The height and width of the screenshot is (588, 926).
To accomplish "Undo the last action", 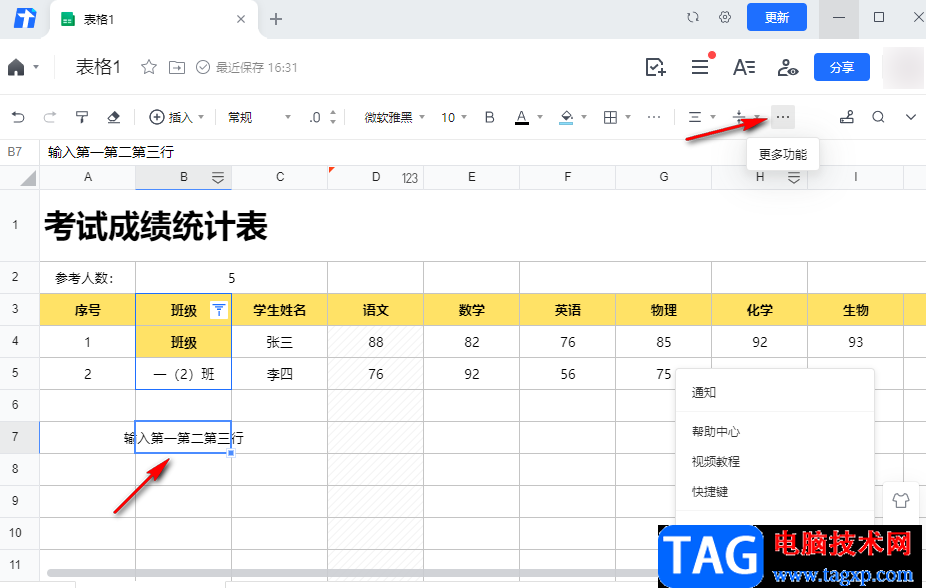I will click(x=18, y=117).
